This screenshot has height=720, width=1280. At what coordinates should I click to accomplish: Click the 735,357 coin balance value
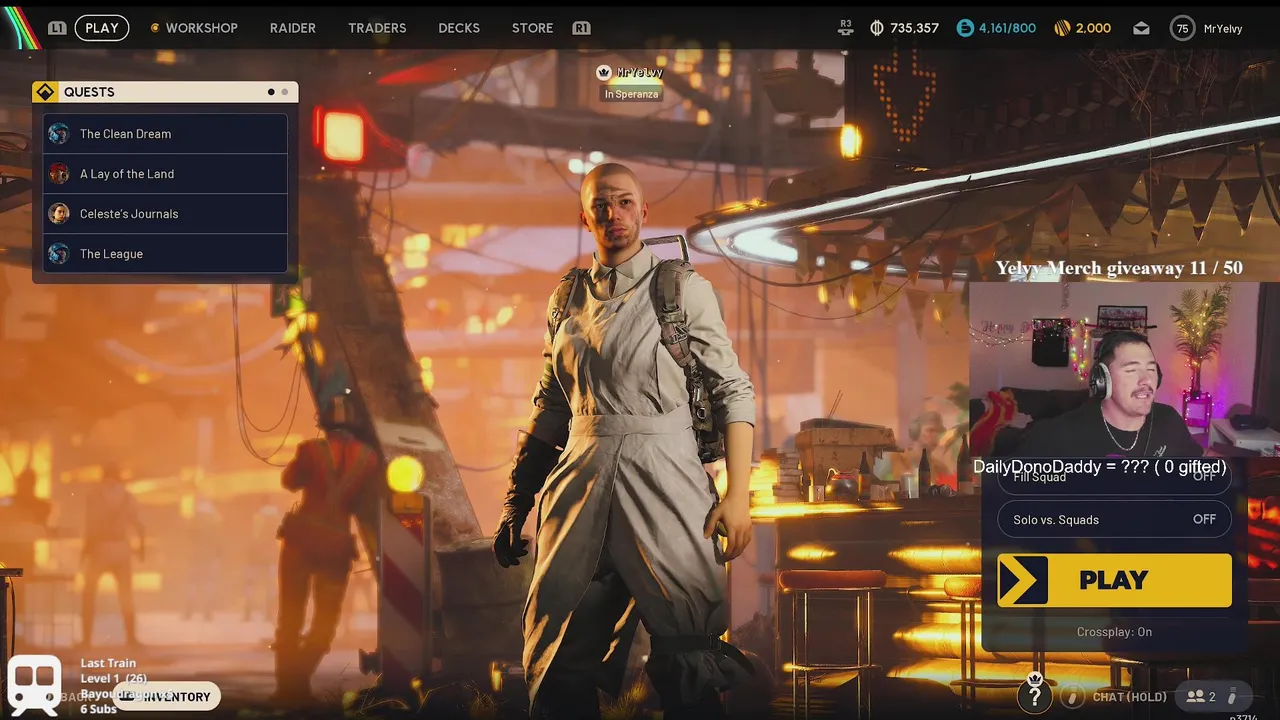(x=914, y=28)
